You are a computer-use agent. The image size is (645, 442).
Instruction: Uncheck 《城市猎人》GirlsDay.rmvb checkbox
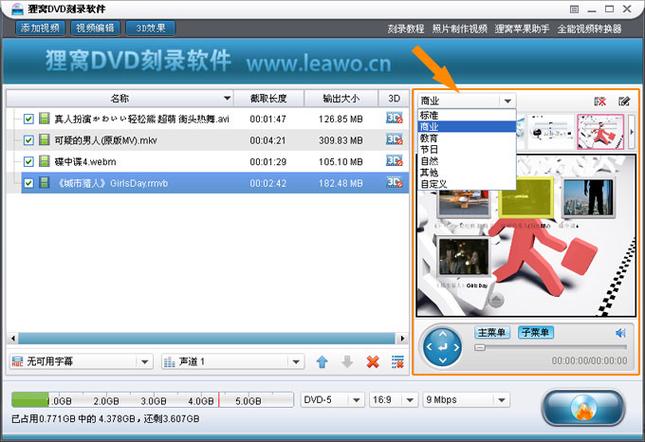[x=28, y=183]
